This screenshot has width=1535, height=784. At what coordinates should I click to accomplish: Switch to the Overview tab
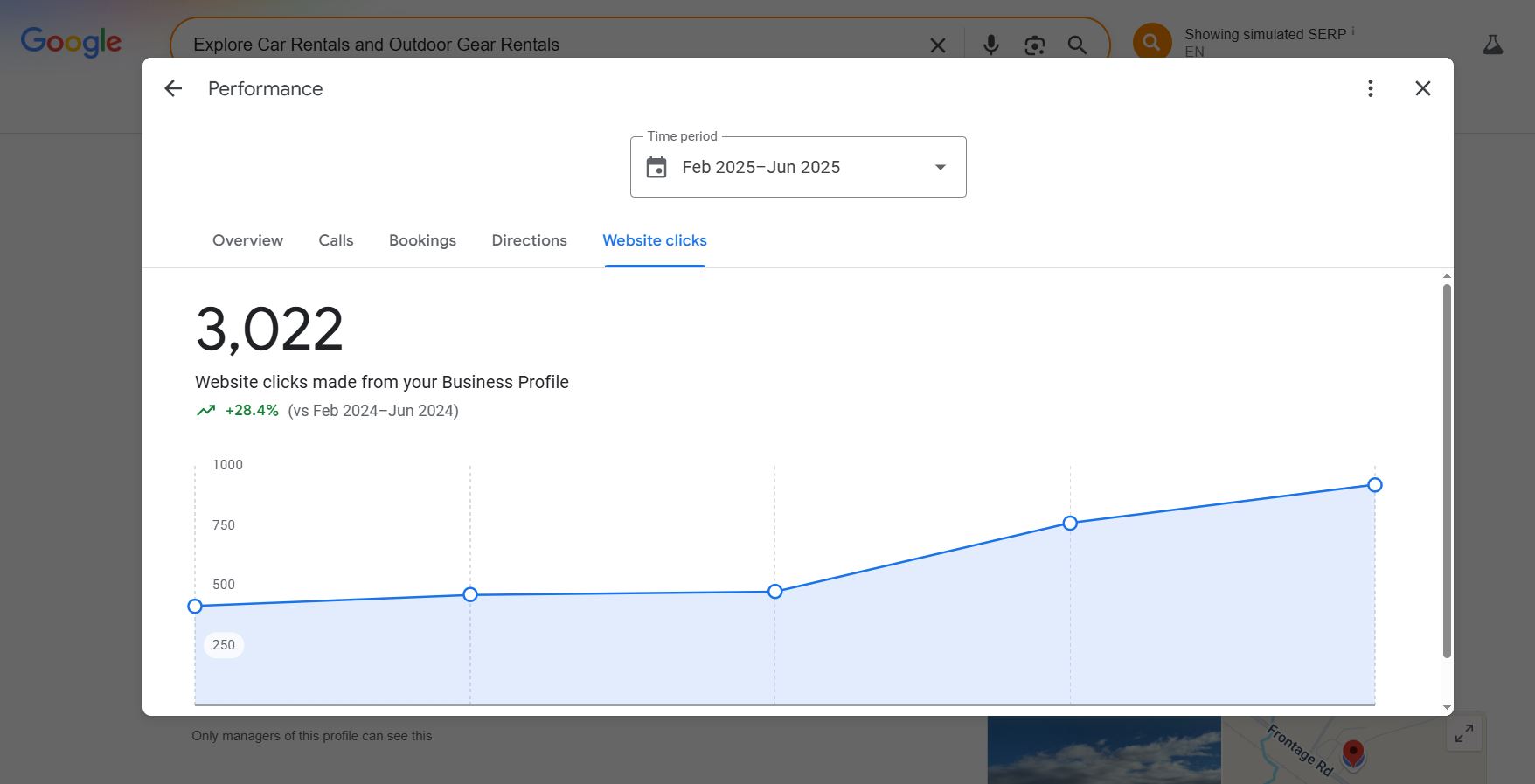click(247, 240)
